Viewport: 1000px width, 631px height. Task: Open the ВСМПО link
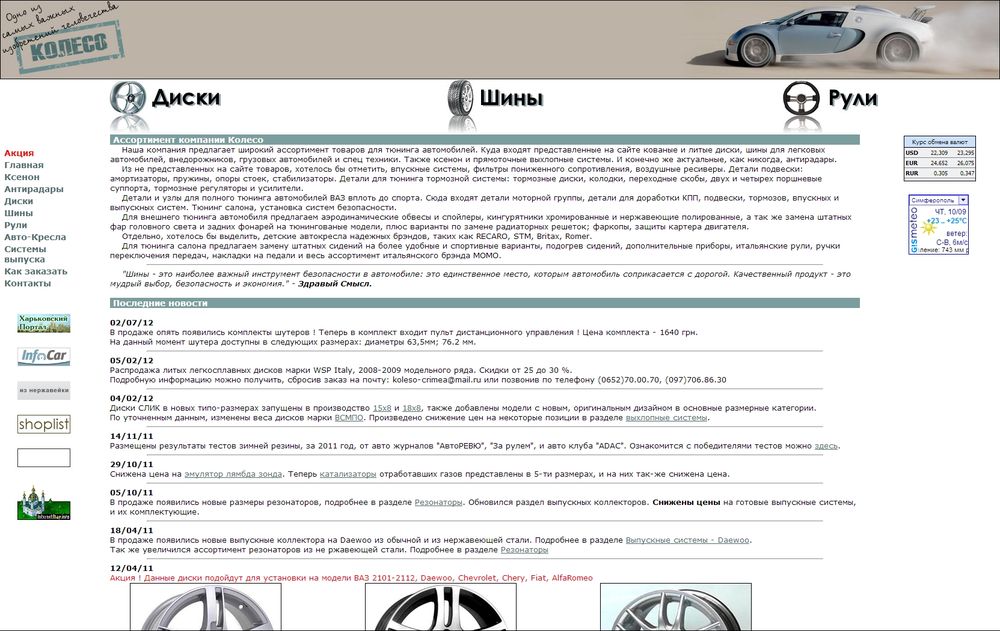[349, 418]
